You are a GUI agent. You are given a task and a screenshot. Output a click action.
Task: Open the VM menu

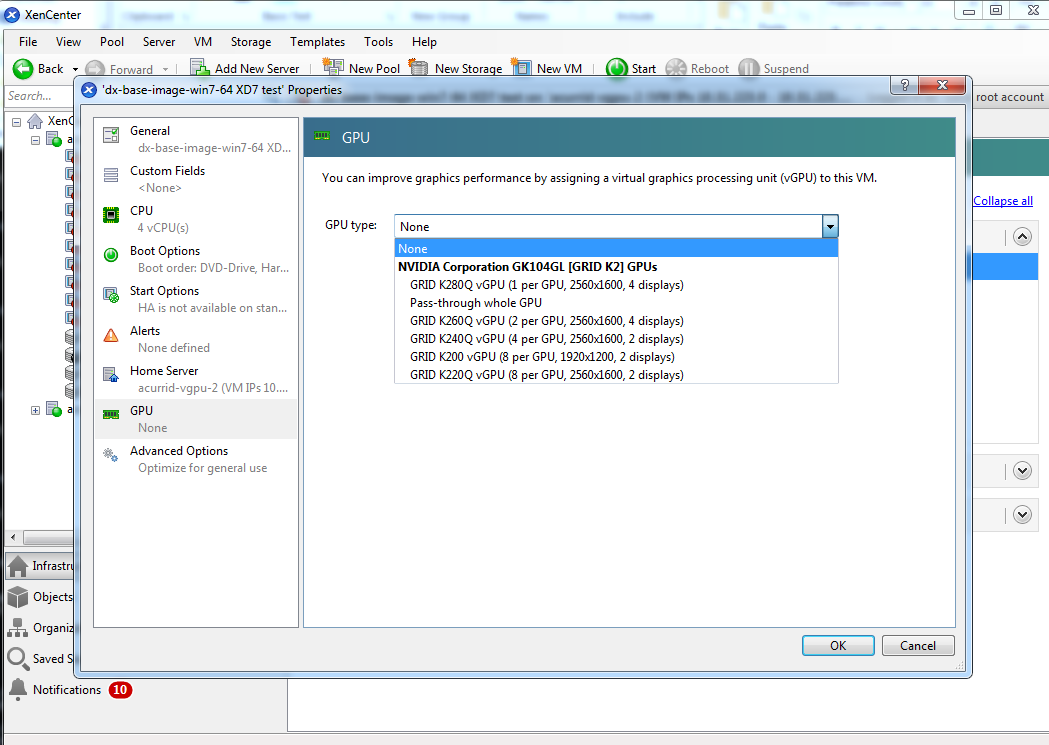click(202, 42)
